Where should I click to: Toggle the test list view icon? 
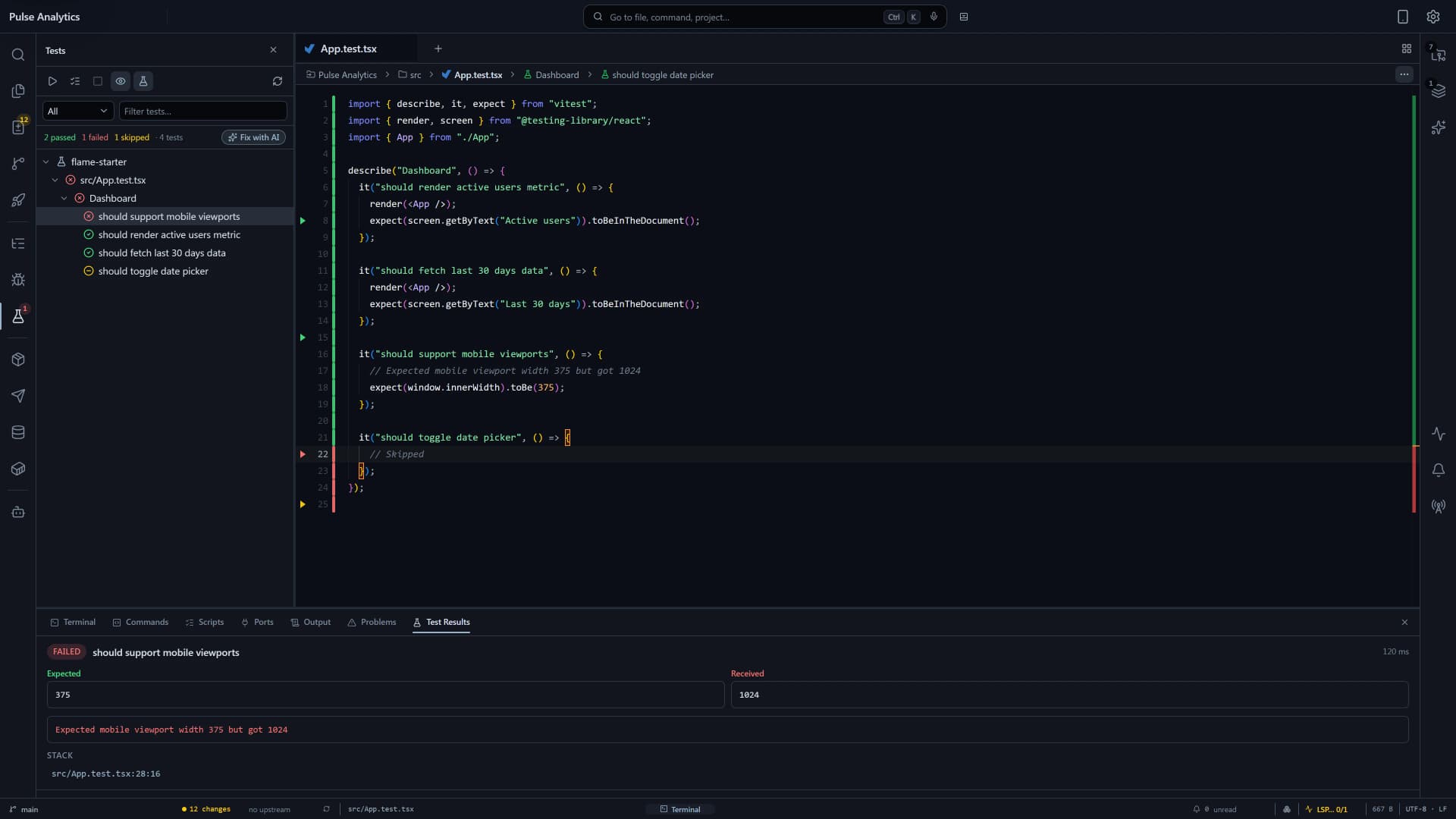(x=75, y=81)
